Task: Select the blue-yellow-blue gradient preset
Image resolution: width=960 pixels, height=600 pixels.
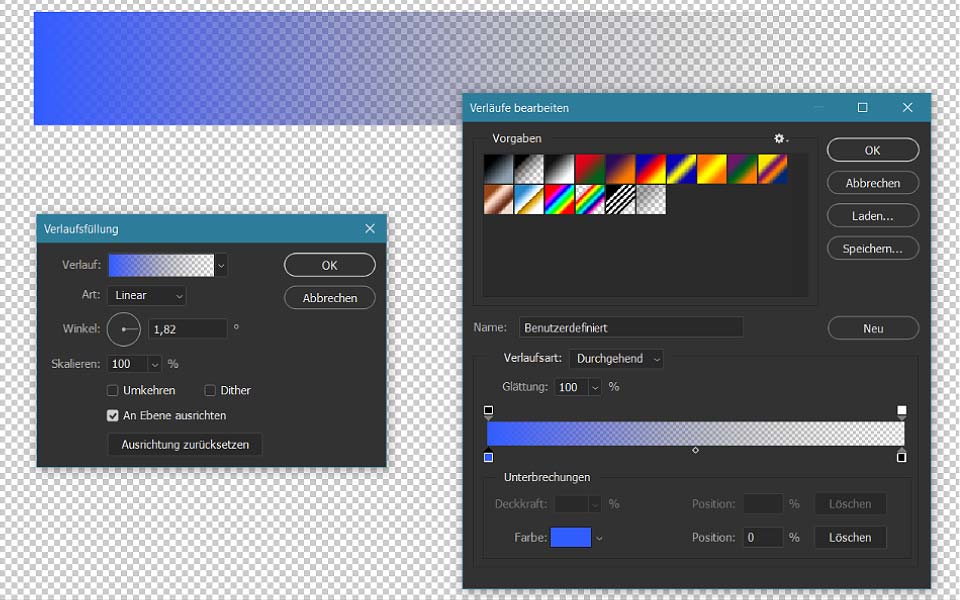Action: click(681, 169)
